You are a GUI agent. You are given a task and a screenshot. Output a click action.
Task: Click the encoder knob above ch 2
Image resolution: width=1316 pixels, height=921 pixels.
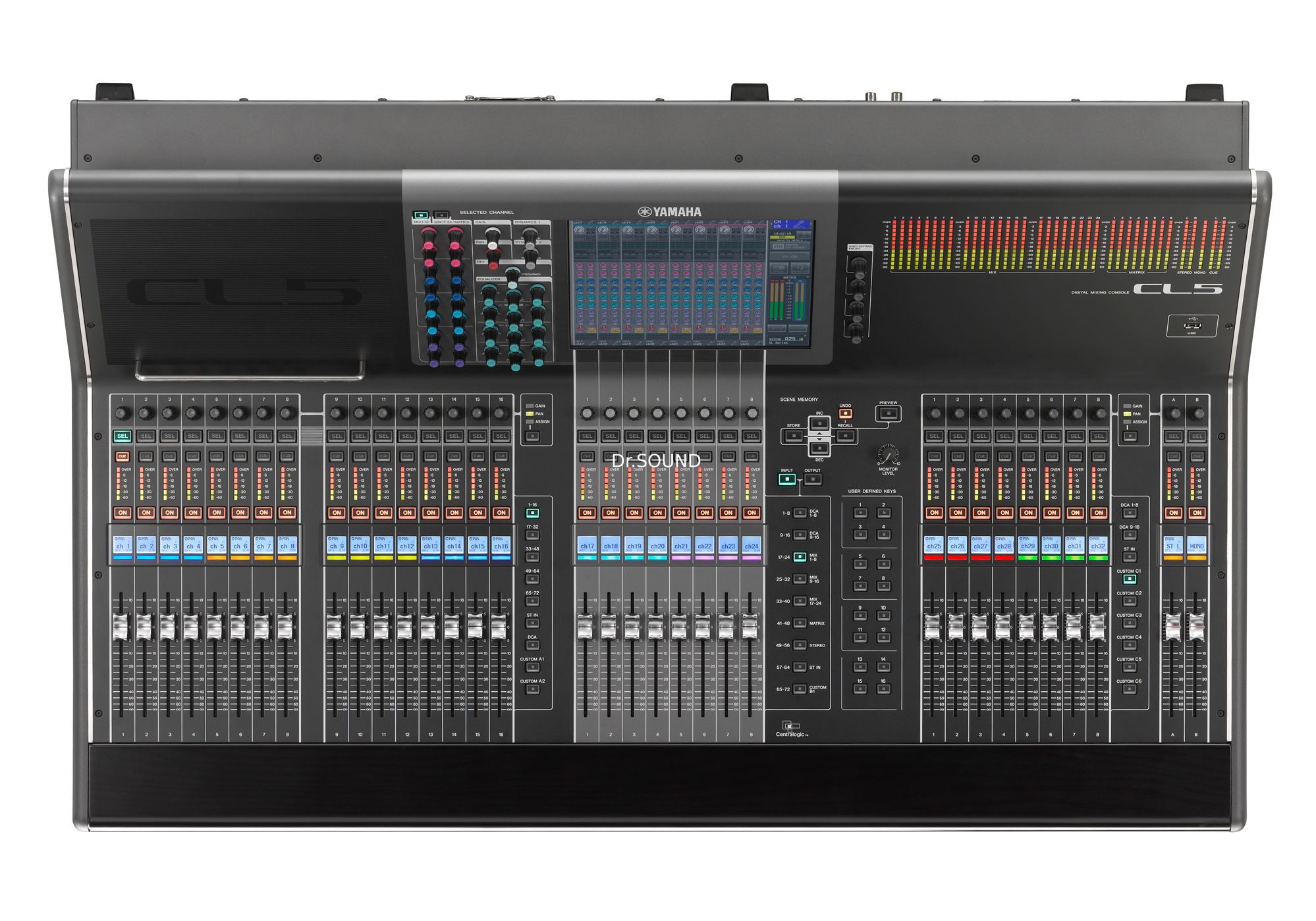pos(146,413)
